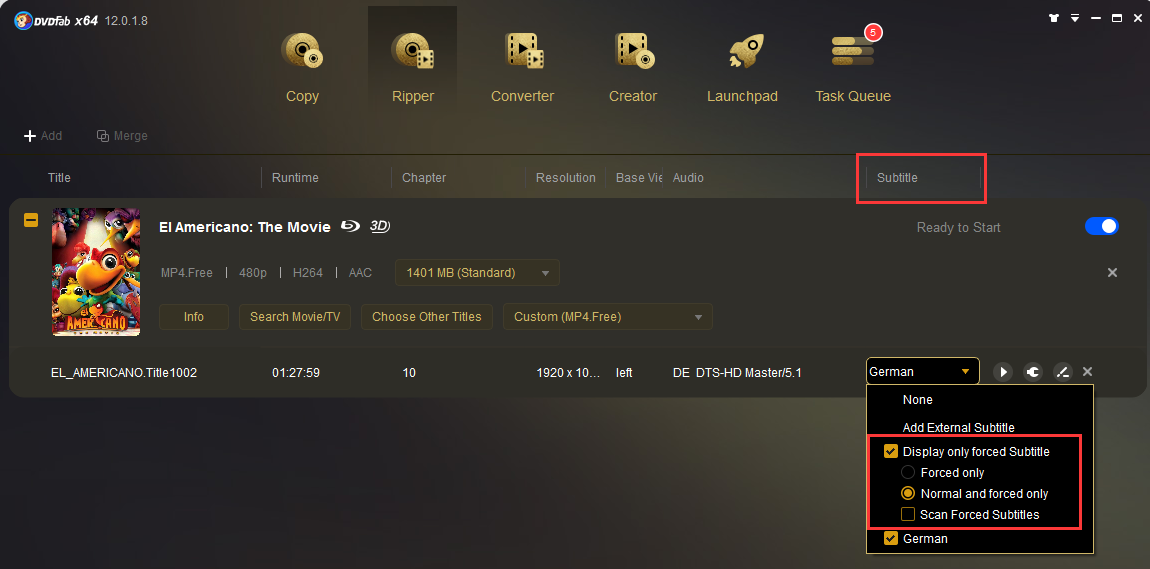Viewport: 1150px width, 569px height.
Task: Click the DE DTS-HD Master/5.1 audio entry
Action: [x=737, y=372]
